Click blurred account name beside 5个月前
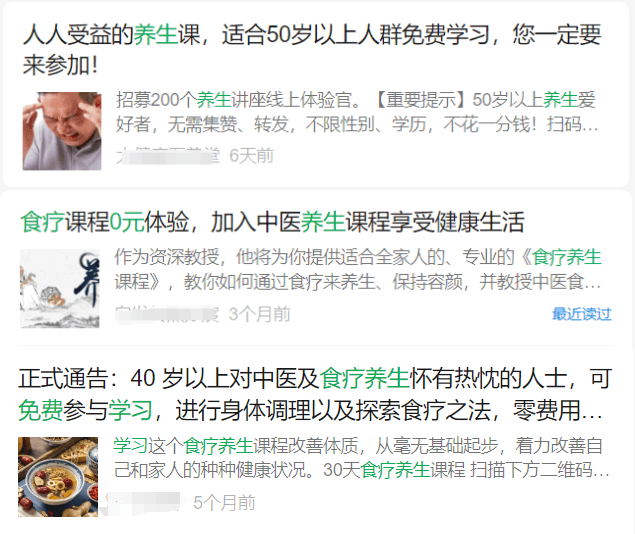 tap(142, 502)
